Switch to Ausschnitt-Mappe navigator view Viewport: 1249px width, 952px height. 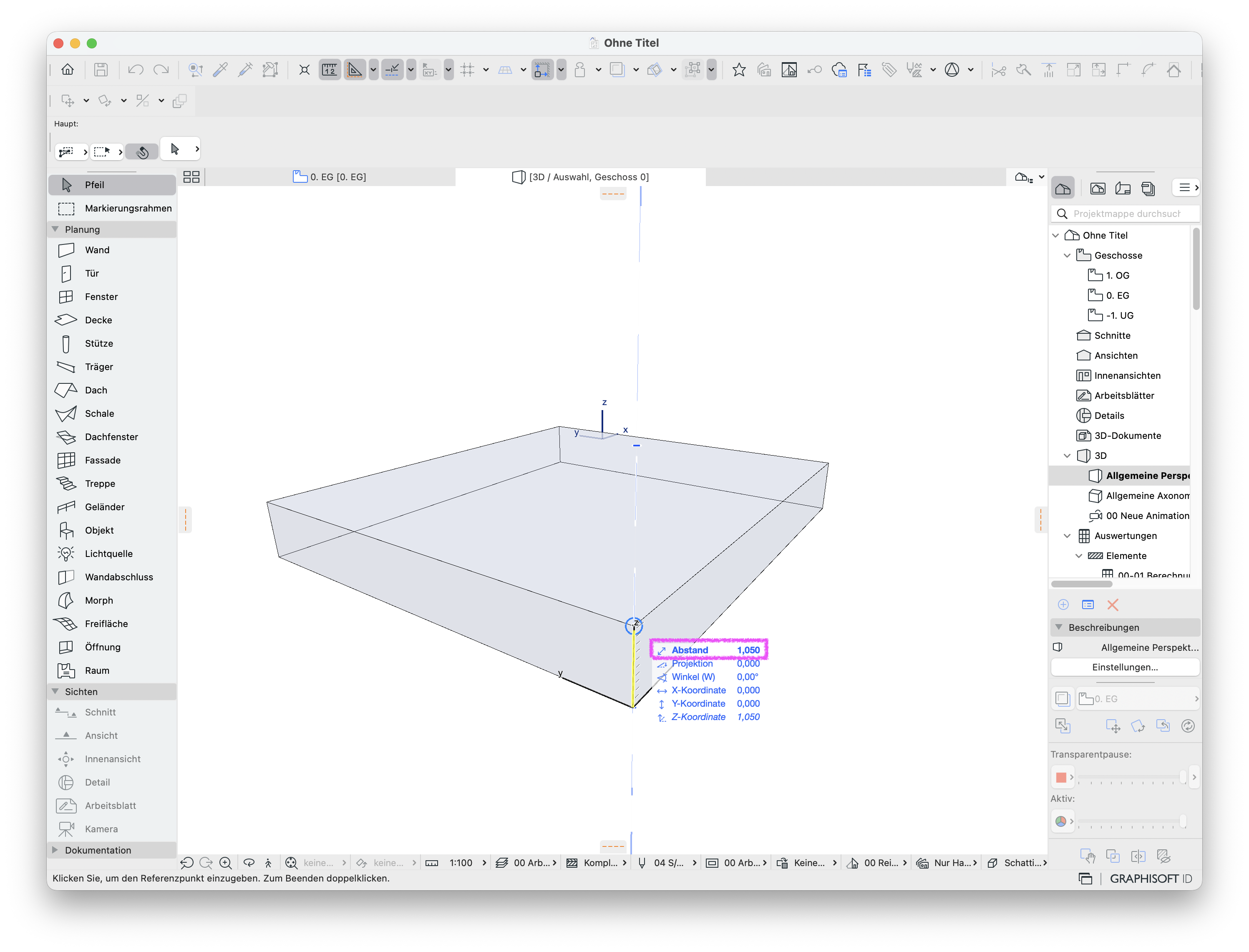point(1098,189)
